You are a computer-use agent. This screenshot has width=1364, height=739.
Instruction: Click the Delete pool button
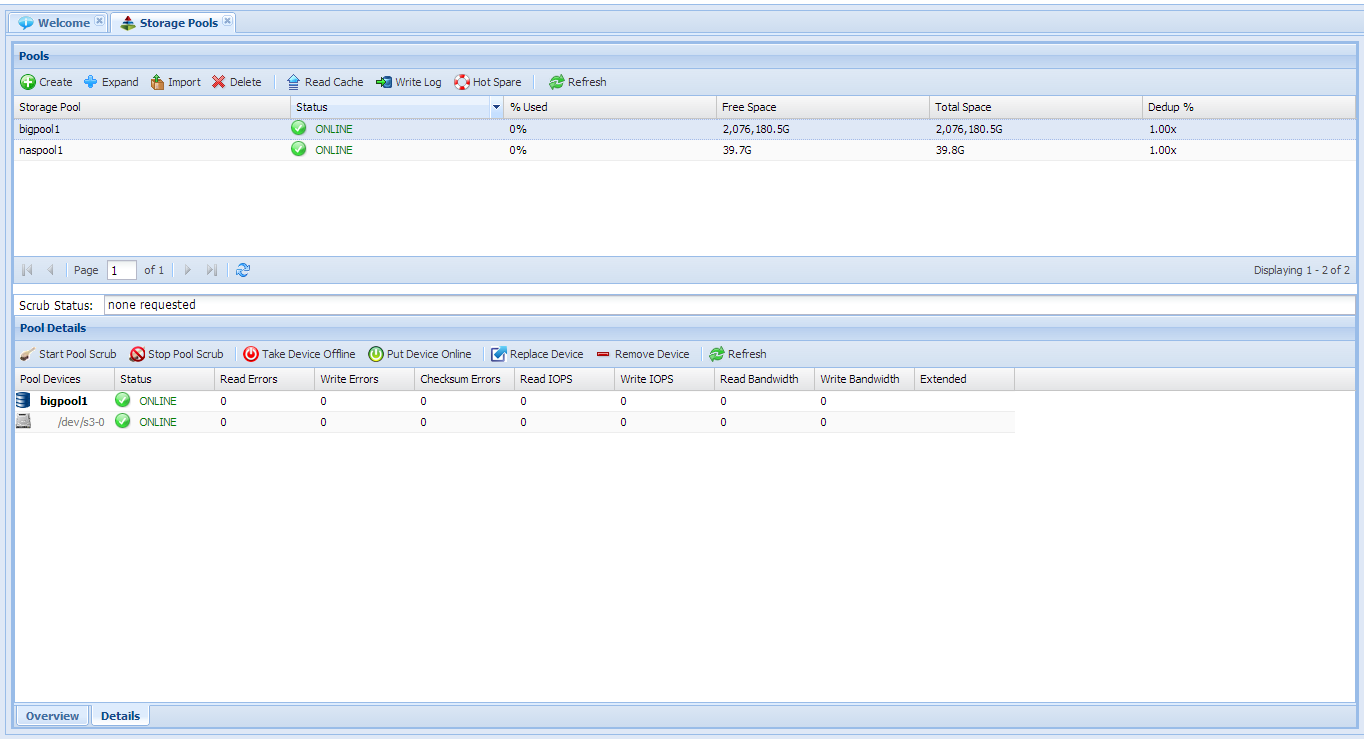[236, 82]
